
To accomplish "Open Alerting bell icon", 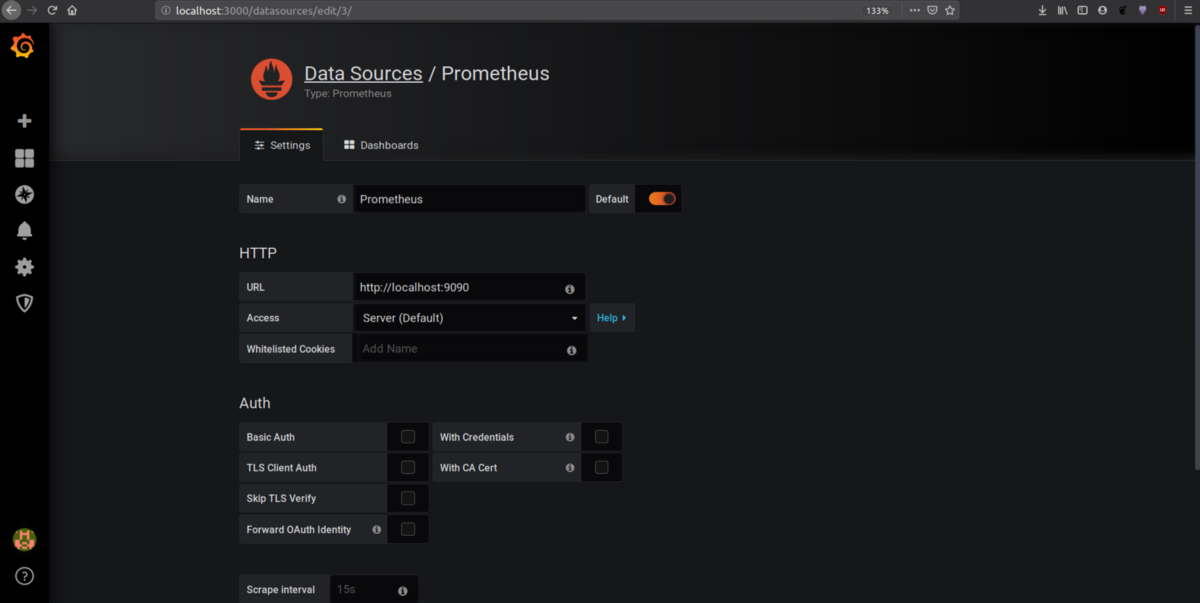I will (25, 231).
